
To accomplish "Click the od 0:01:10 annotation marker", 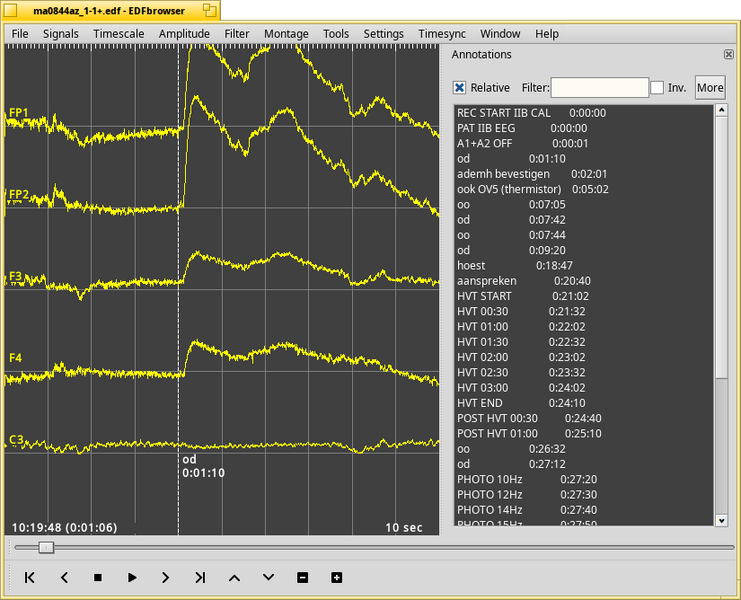I will coord(203,466).
